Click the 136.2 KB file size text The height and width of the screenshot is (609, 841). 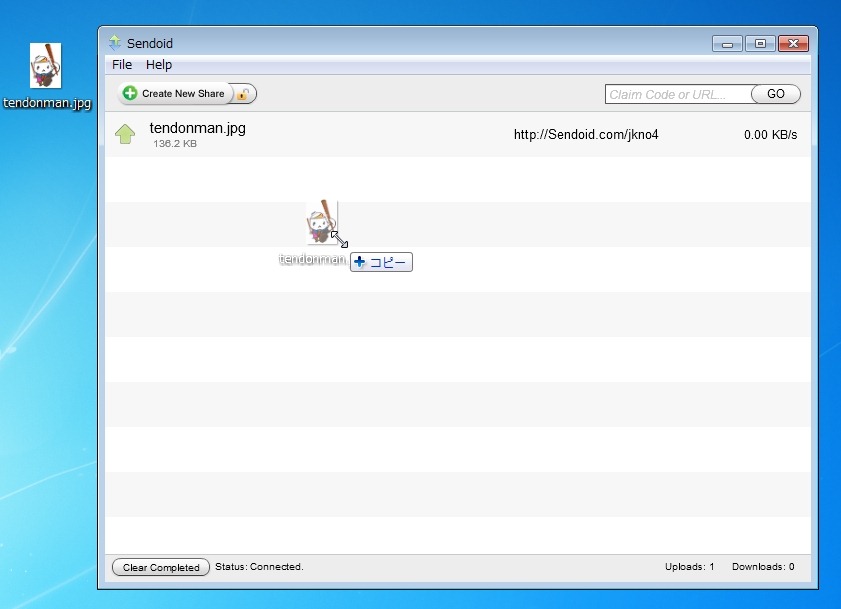pyautogui.click(x=175, y=144)
